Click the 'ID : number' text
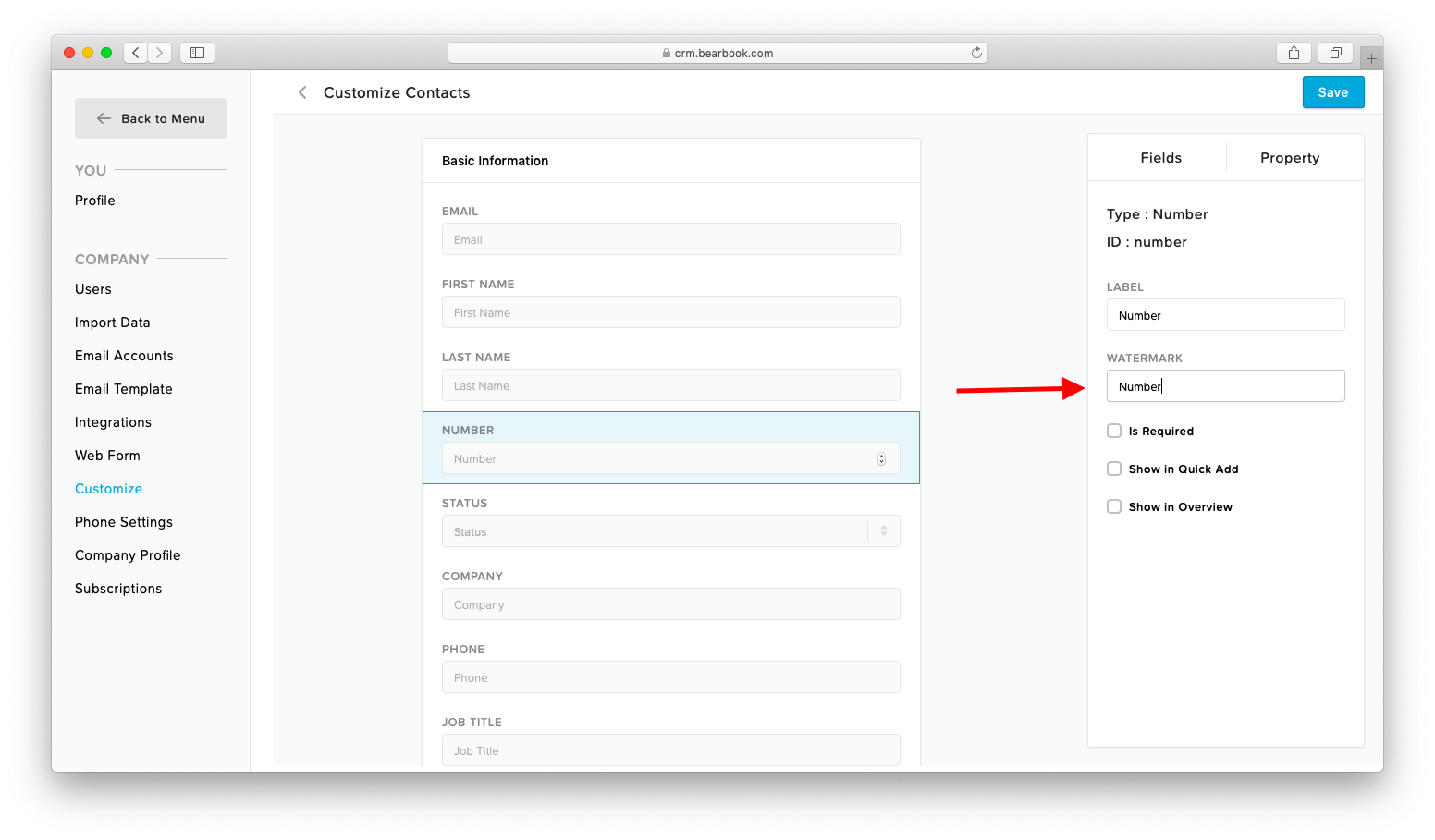Image resolution: width=1435 pixels, height=840 pixels. [x=1147, y=242]
